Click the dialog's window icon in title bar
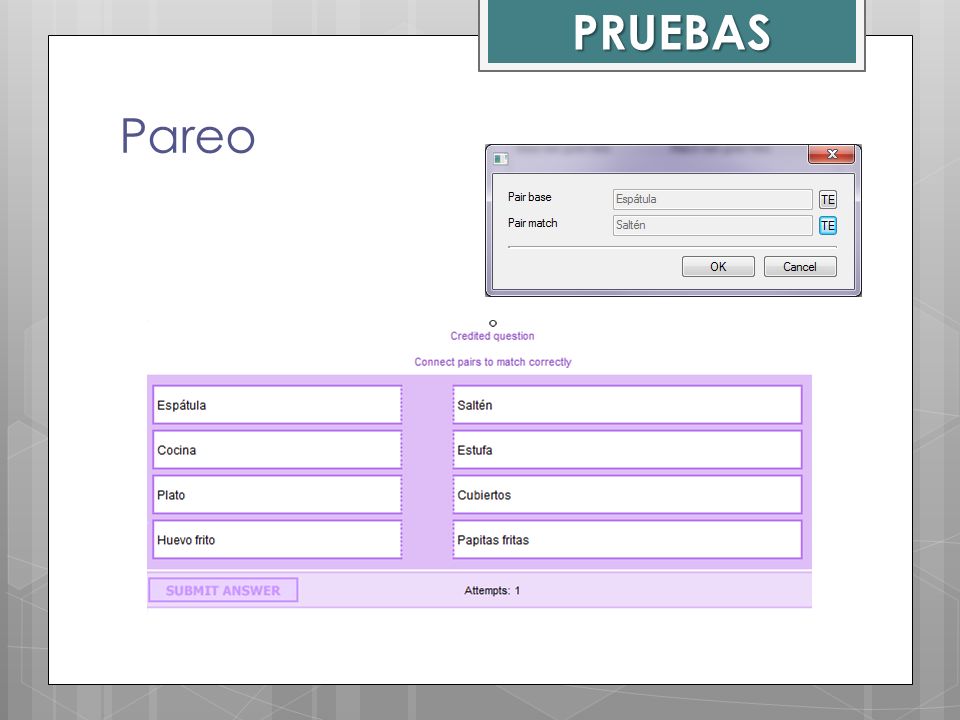Viewport: 960px width, 720px height. pos(500,159)
